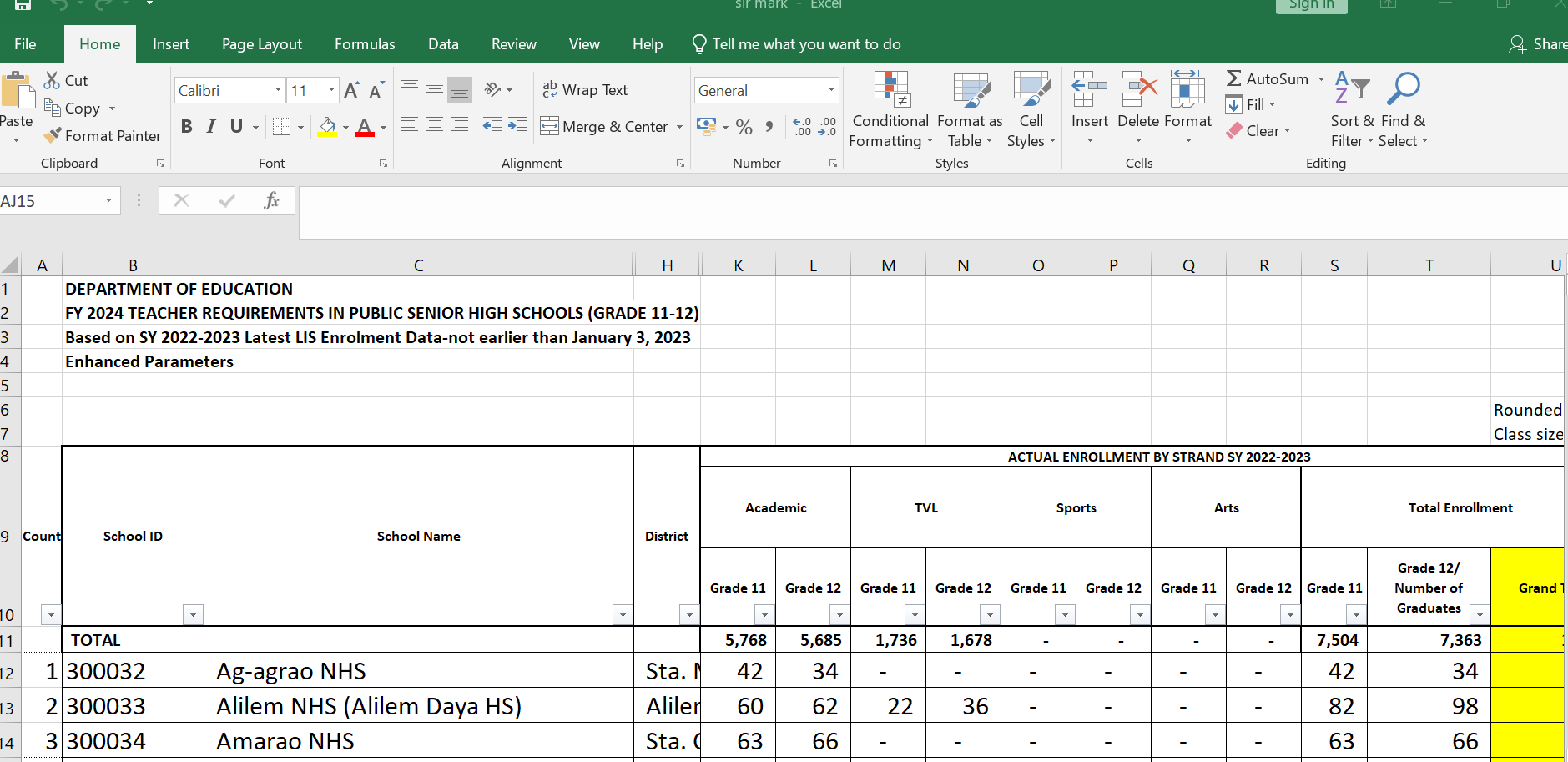Open font name Calibri dropdown
This screenshot has height=762, width=1568.
click(x=278, y=90)
